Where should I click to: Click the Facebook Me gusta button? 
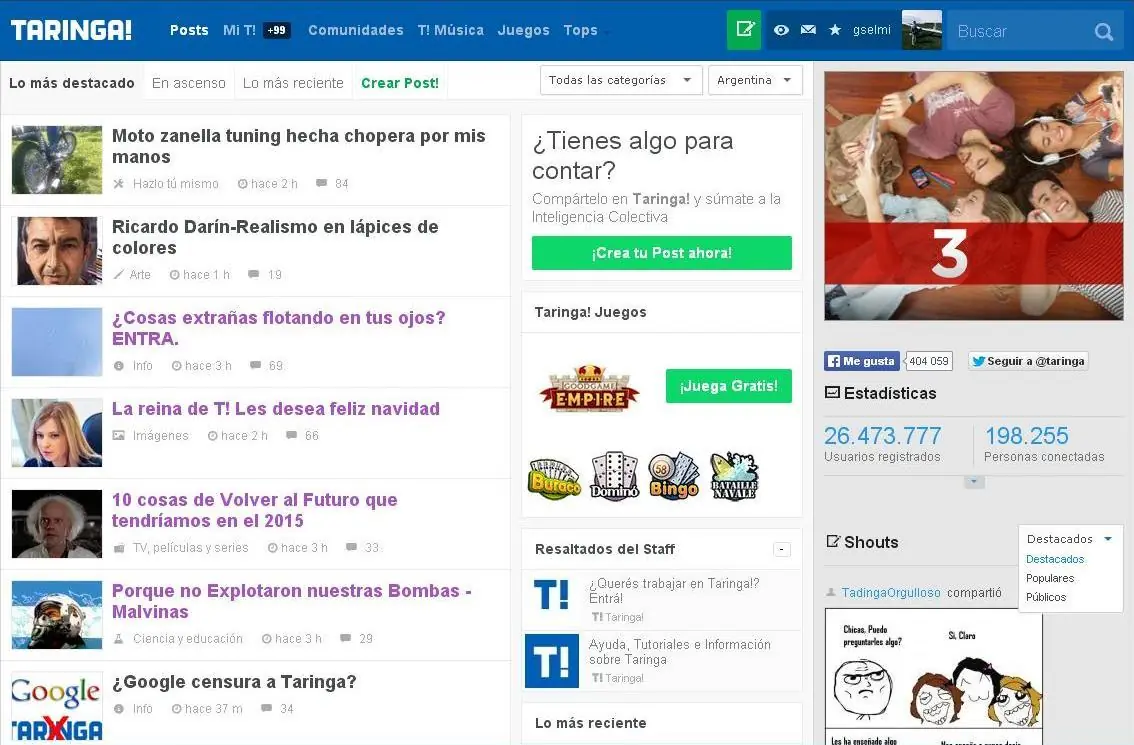pos(861,361)
